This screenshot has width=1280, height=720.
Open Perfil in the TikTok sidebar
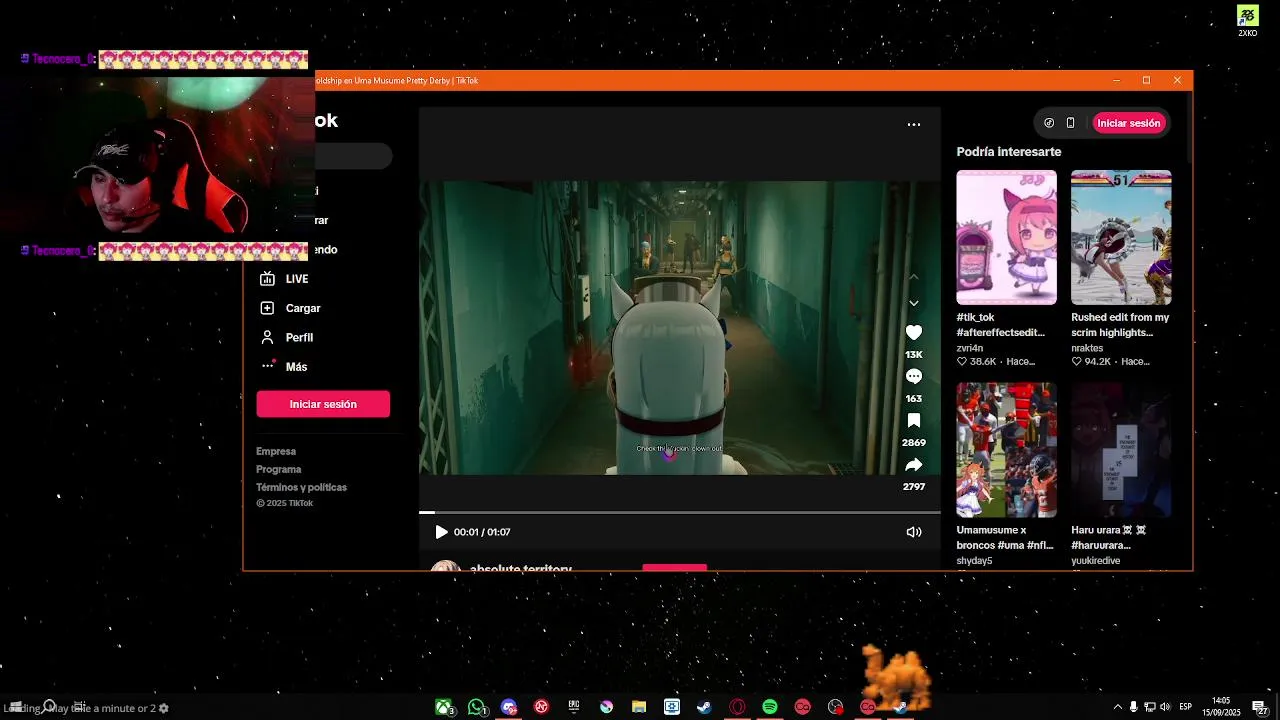299,337
